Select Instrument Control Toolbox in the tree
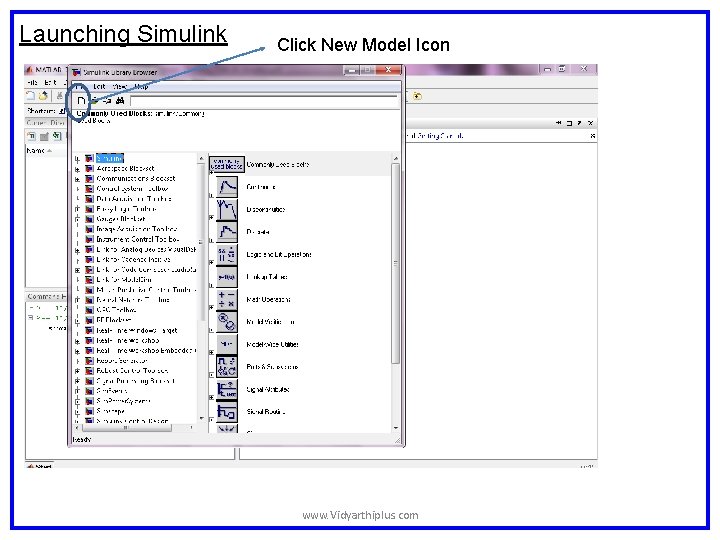The height and width of the screenshot is (540, 720). click(138, 239)
